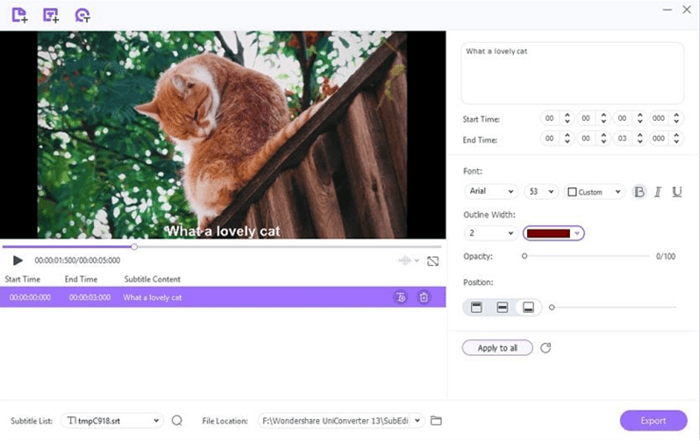Click the new subtitle text icon
700x441 pixels.
(x=50, y=15)
